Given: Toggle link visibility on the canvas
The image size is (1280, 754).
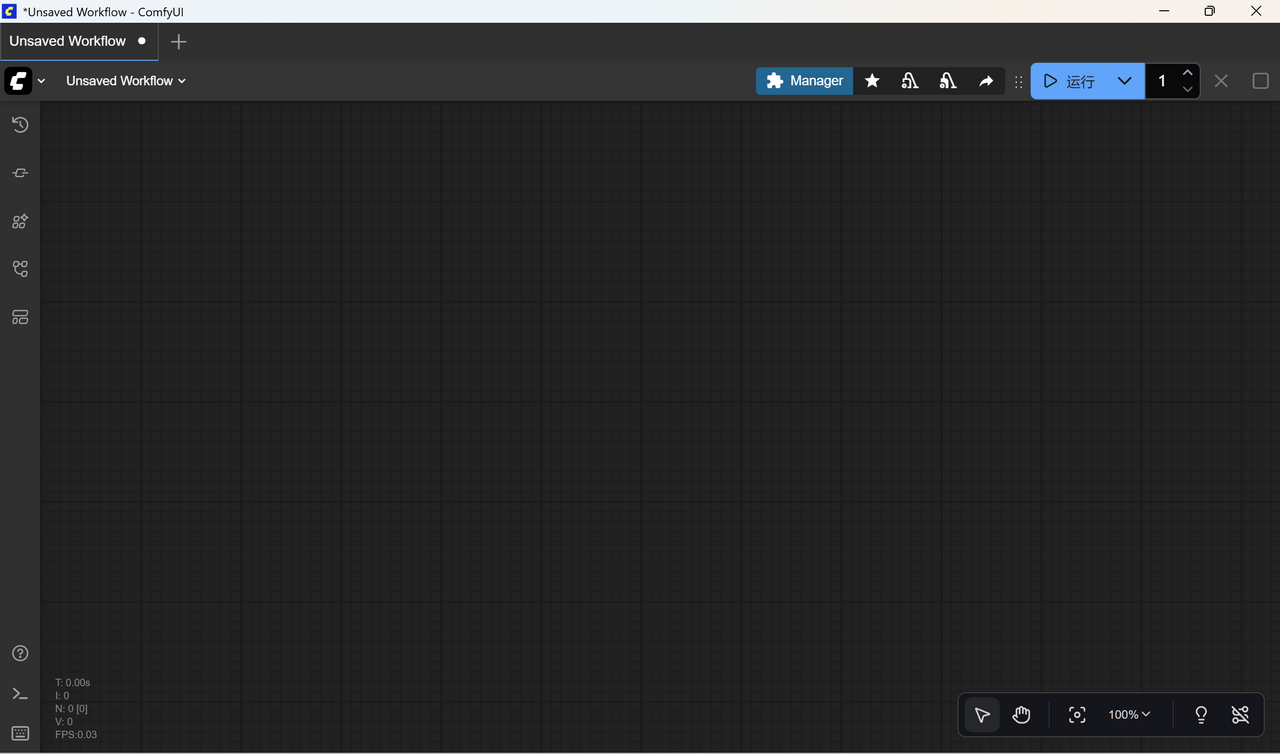Looking at the screenshot, I should click(x=1240, y=714).
